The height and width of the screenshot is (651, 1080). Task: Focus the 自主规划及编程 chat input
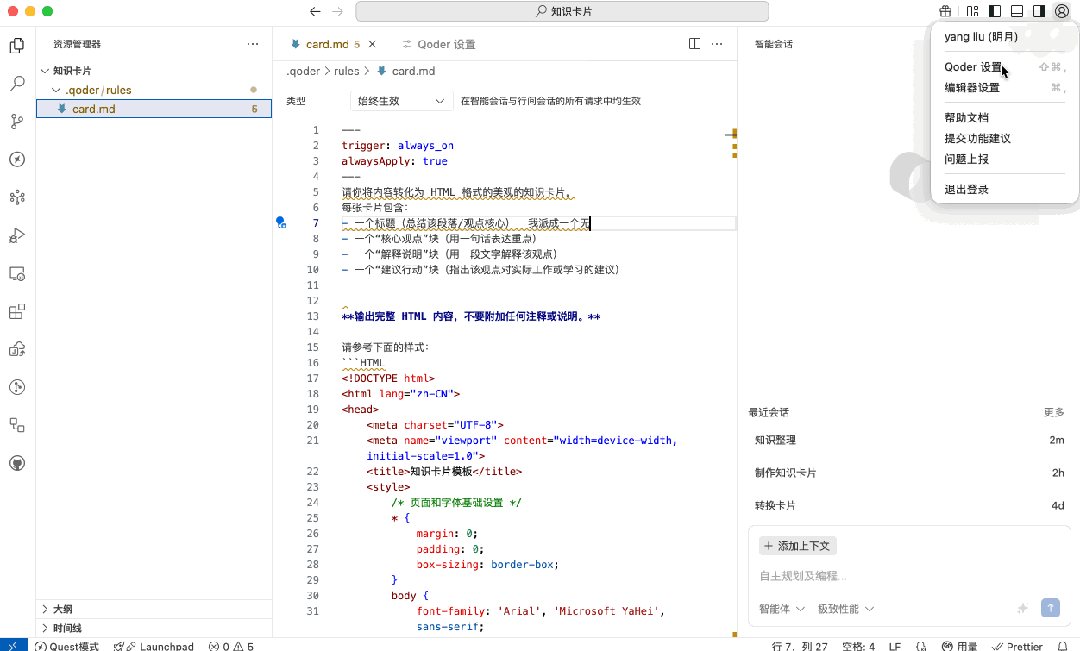[x=909, y=576]
